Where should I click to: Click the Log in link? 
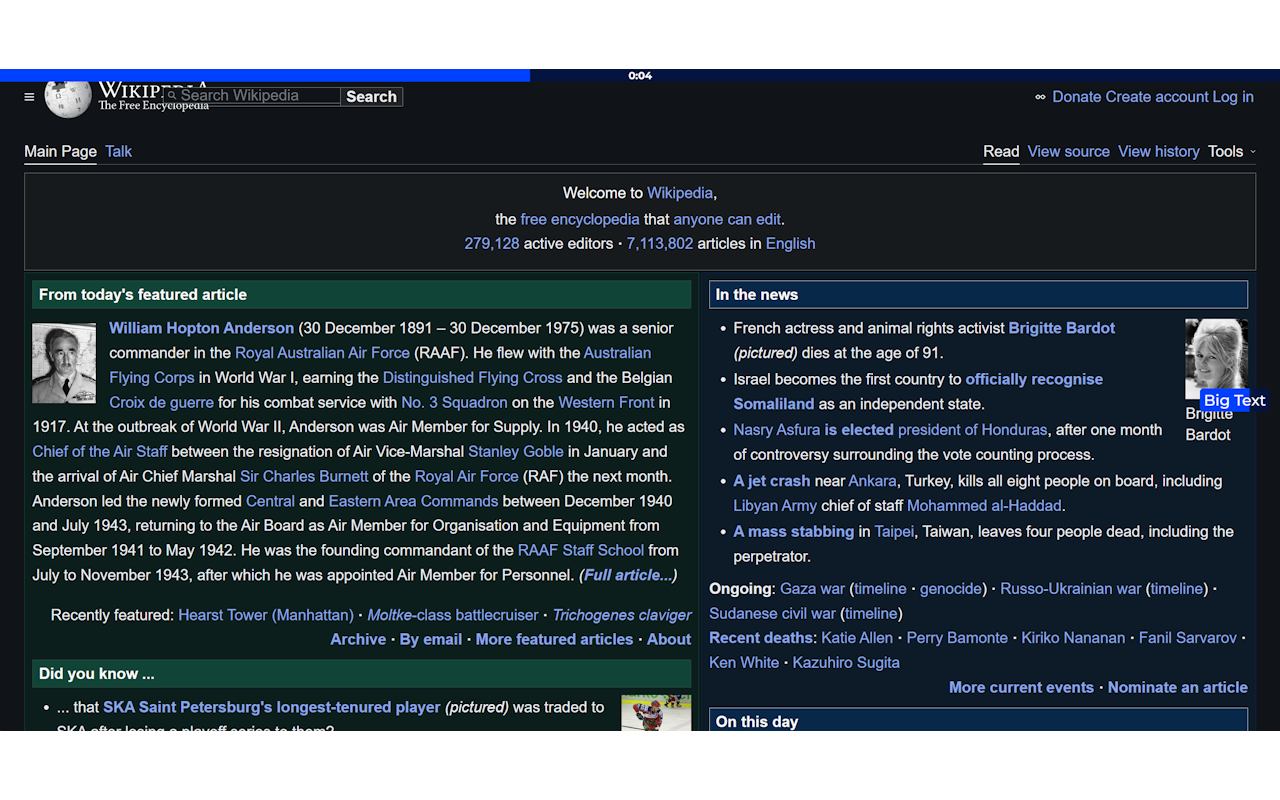1233,97
